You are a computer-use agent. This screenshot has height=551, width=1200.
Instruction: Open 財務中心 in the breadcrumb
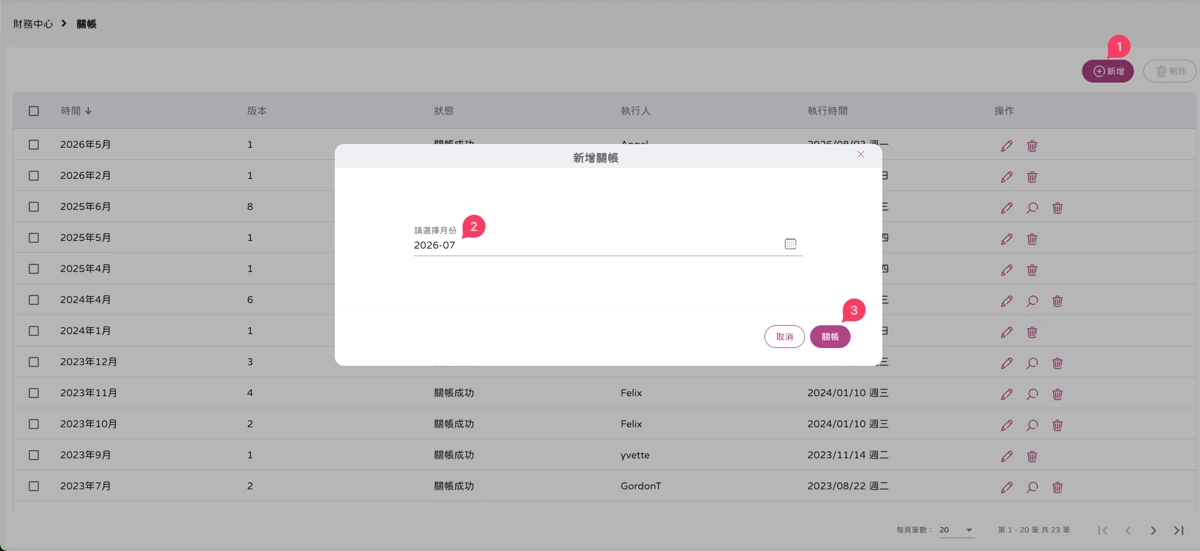tap(33, 23)
